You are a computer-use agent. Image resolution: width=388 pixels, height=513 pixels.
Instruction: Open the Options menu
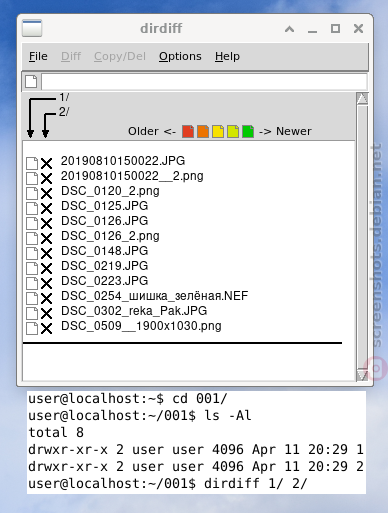(180, 56)
